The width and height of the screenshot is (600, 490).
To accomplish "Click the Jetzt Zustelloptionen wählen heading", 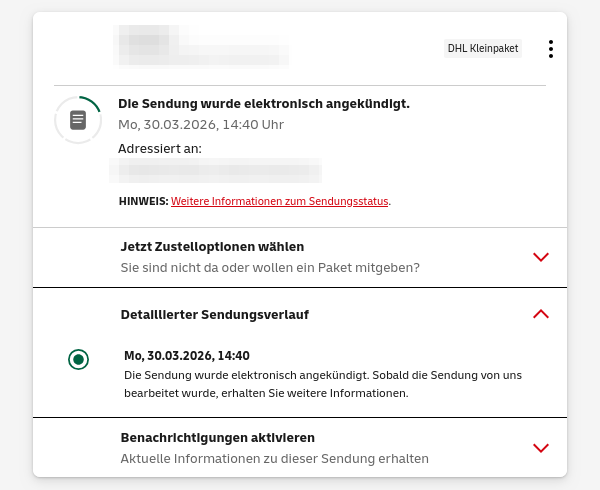I will [x=212, y=246].
